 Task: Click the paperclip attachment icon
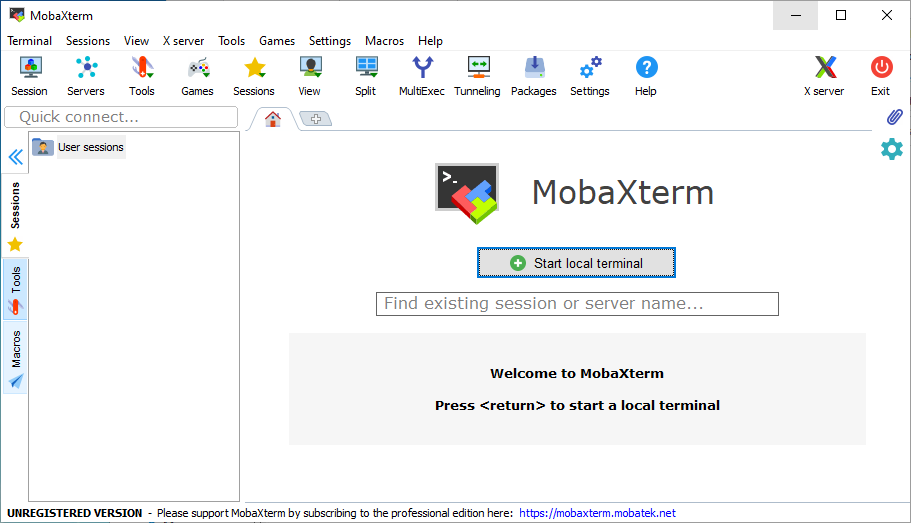(x=894, y=117)
